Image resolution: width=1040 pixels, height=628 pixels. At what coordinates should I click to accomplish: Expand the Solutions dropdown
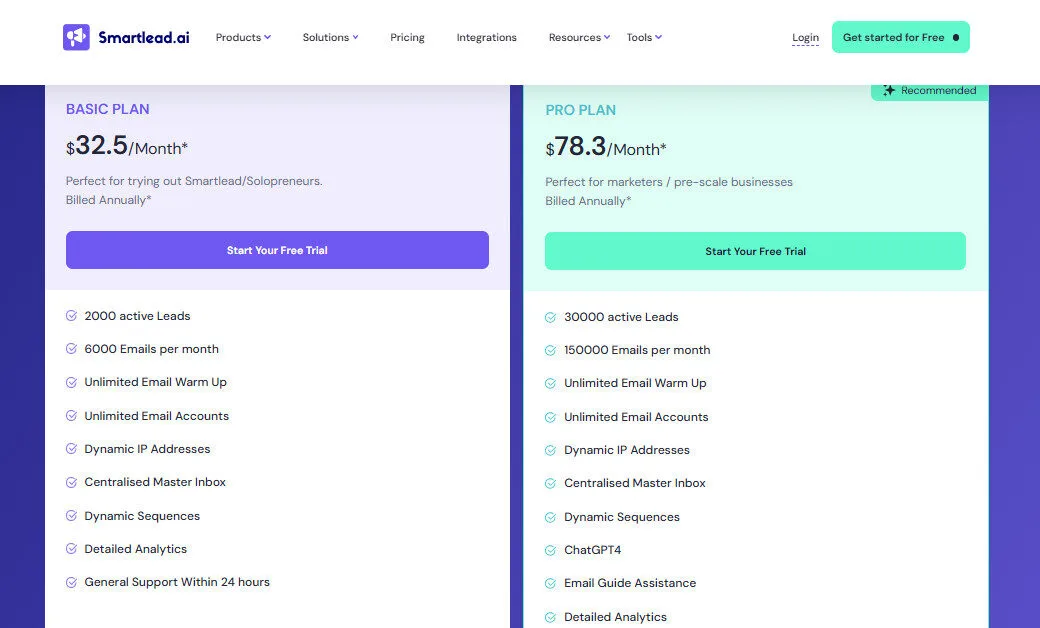pyautogui.click(x=330, y=37)
